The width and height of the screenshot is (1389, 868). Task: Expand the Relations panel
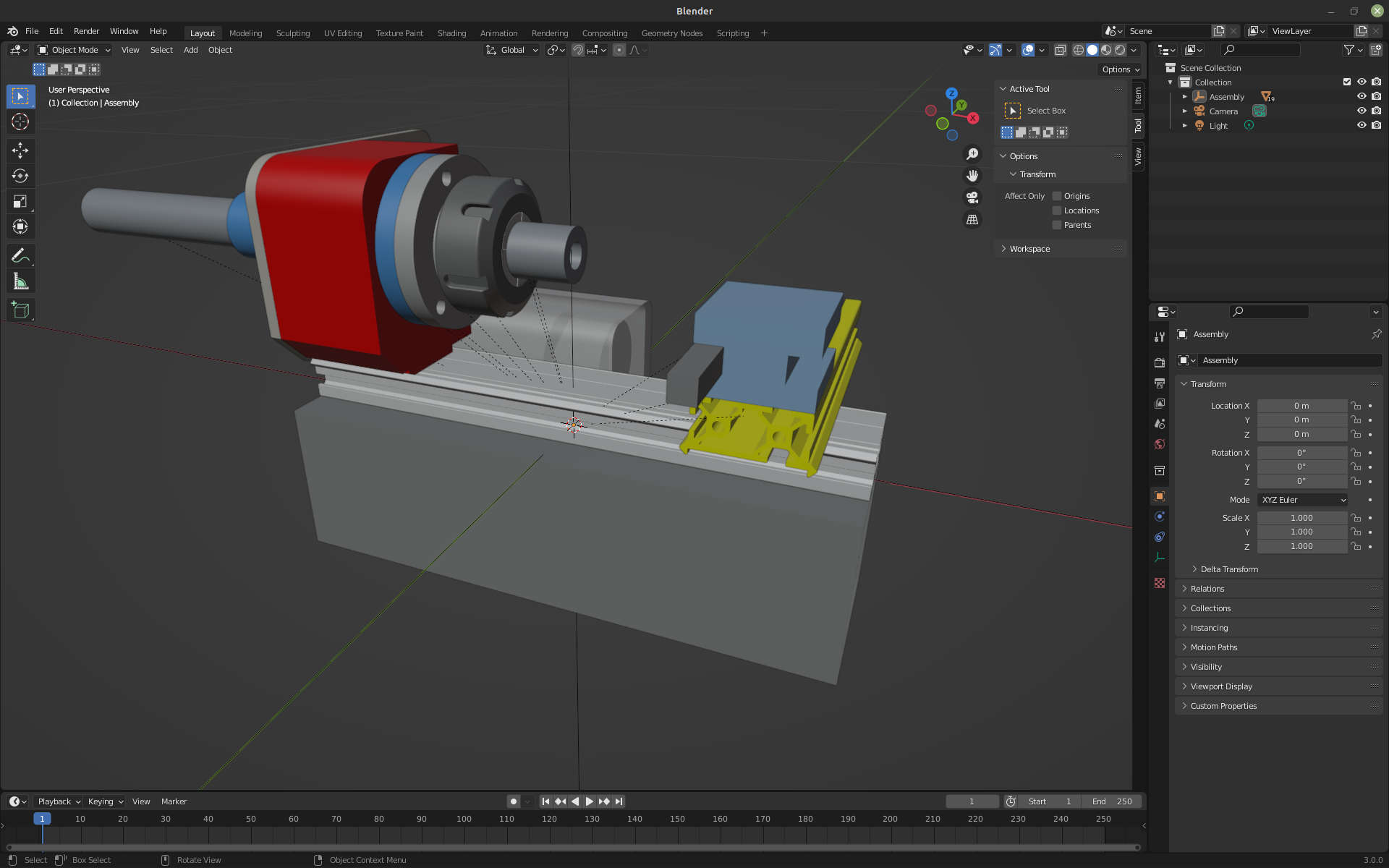1207,589
